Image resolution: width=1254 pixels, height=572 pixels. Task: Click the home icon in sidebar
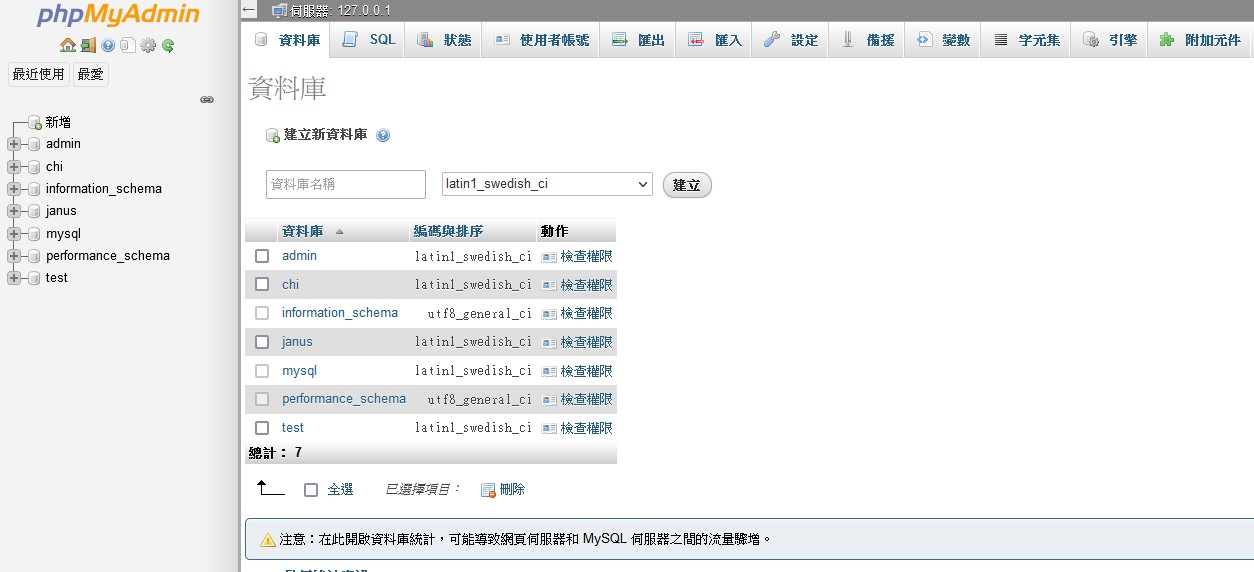[x=67, y=45]
